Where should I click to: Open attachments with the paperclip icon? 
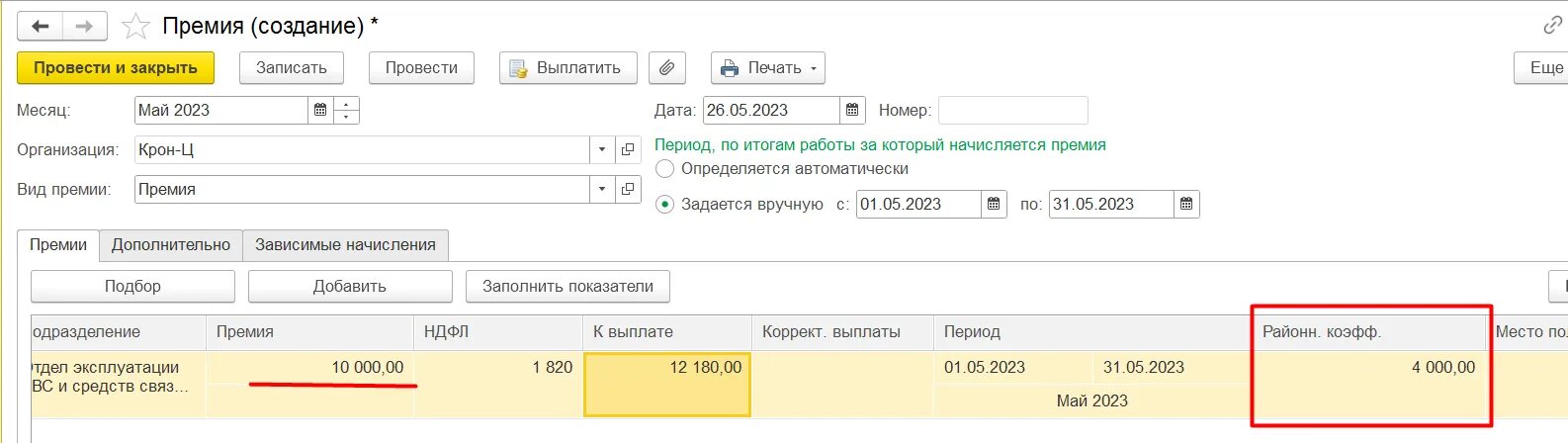point(667,68)
